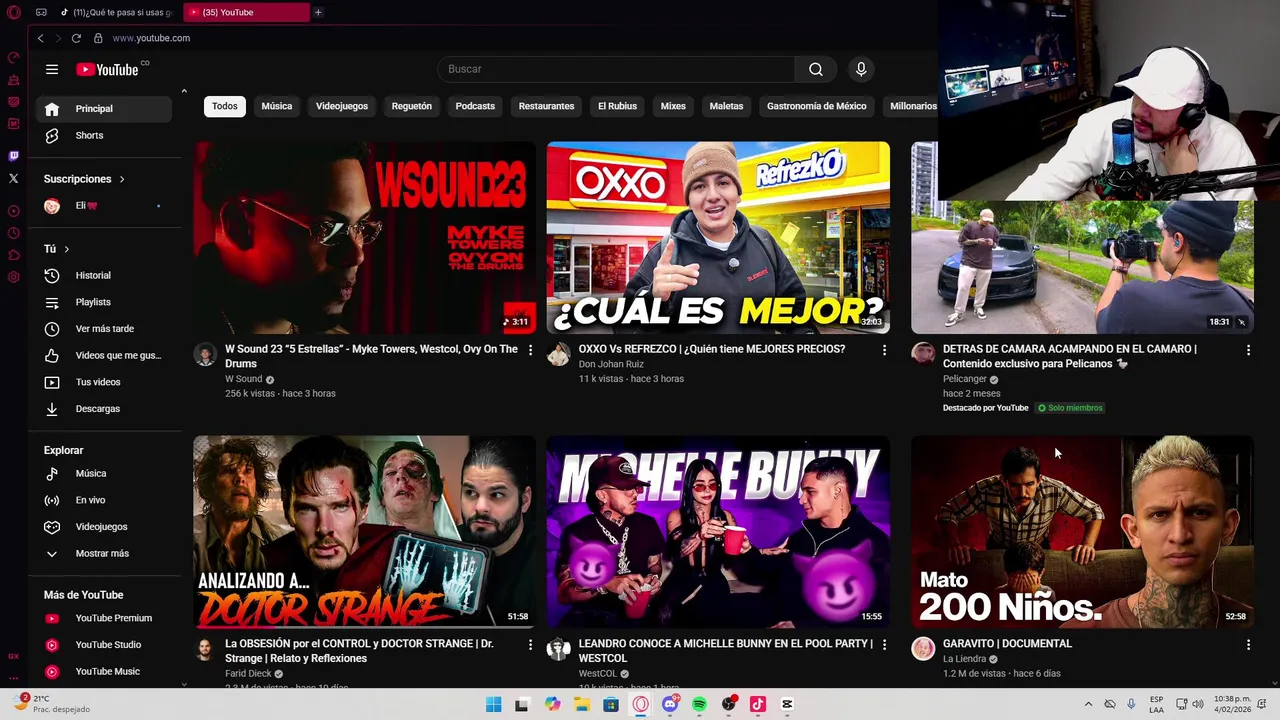The height and width of the screenshot is (720, 1280).
Task: Open player icon in the Opera sidebar
Action: 13,211
